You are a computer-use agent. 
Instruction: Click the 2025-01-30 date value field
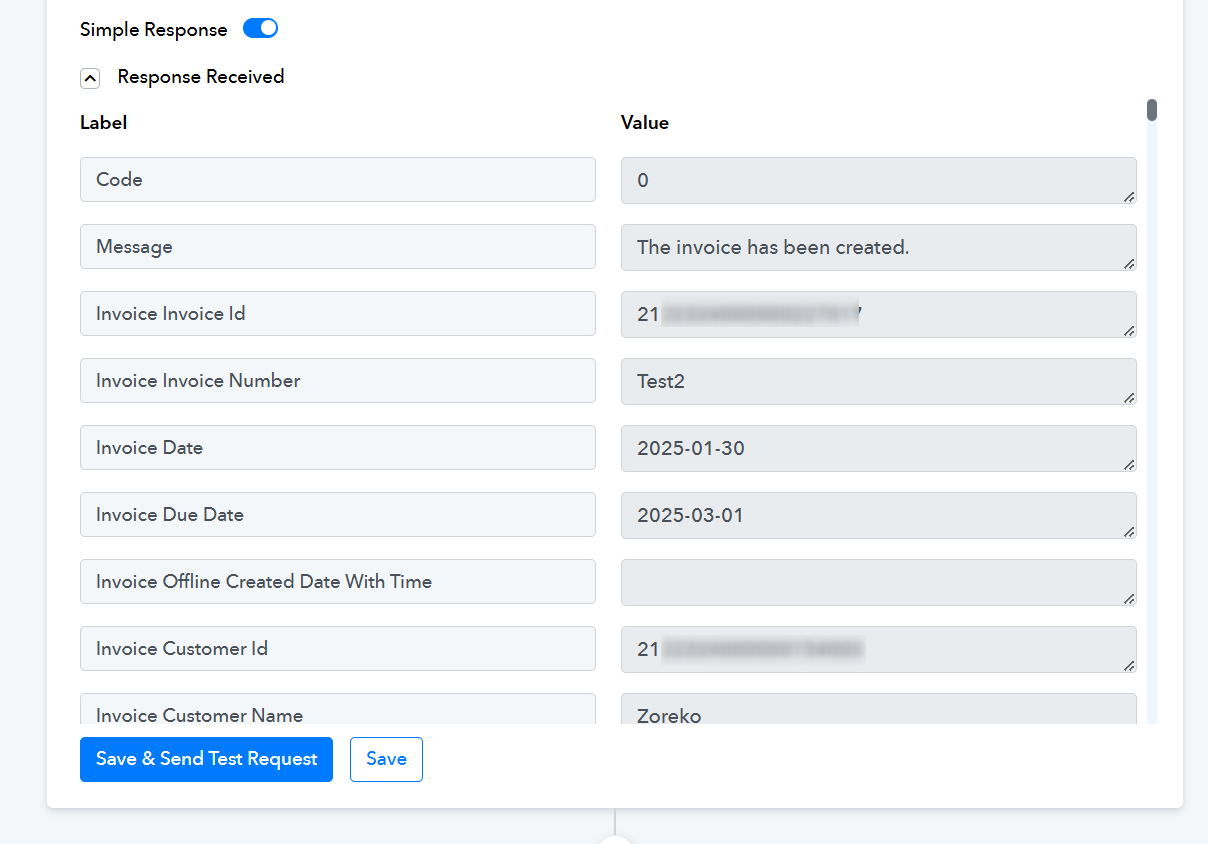tap(878, 448)
